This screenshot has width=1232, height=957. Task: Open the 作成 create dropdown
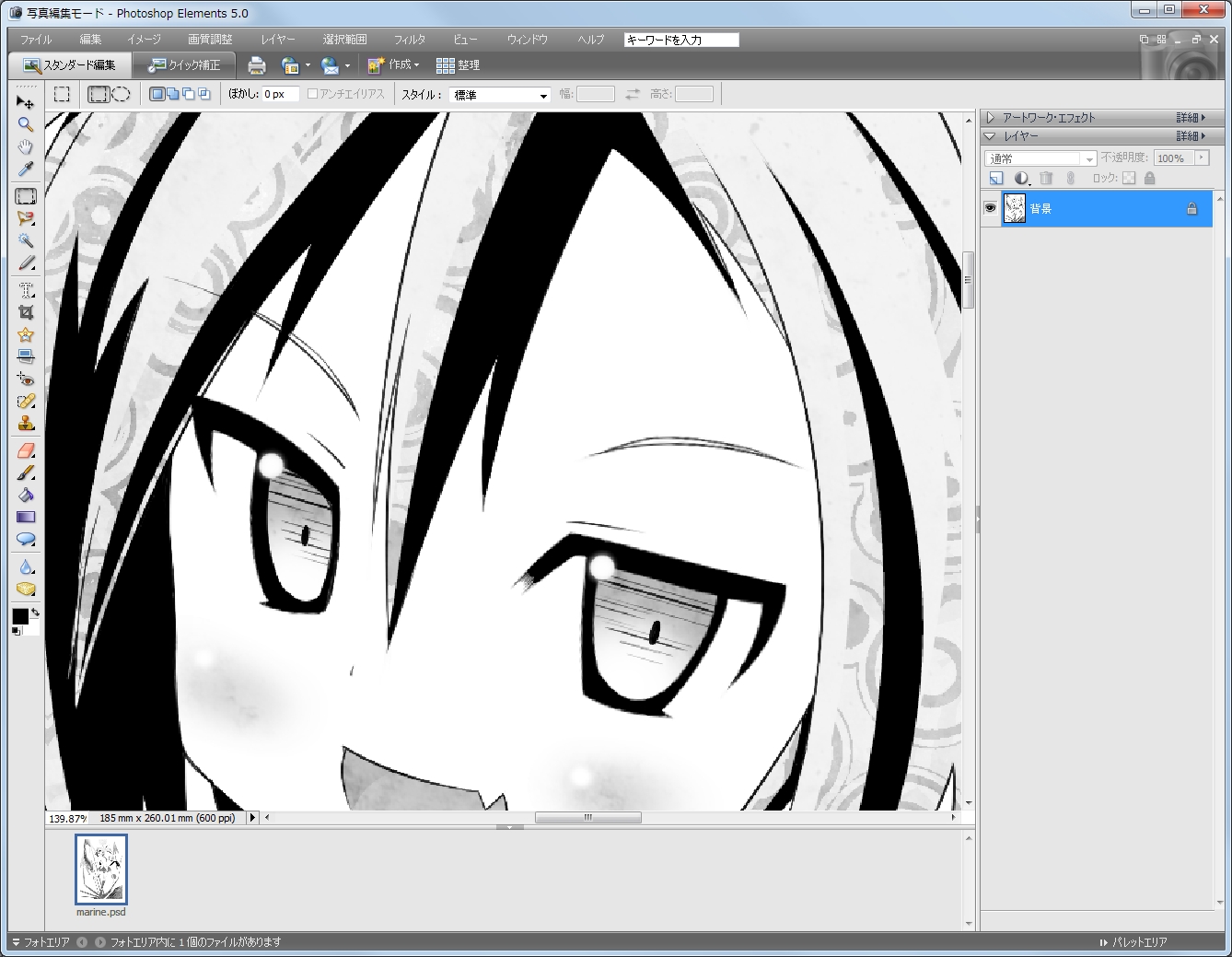(393, 64)
